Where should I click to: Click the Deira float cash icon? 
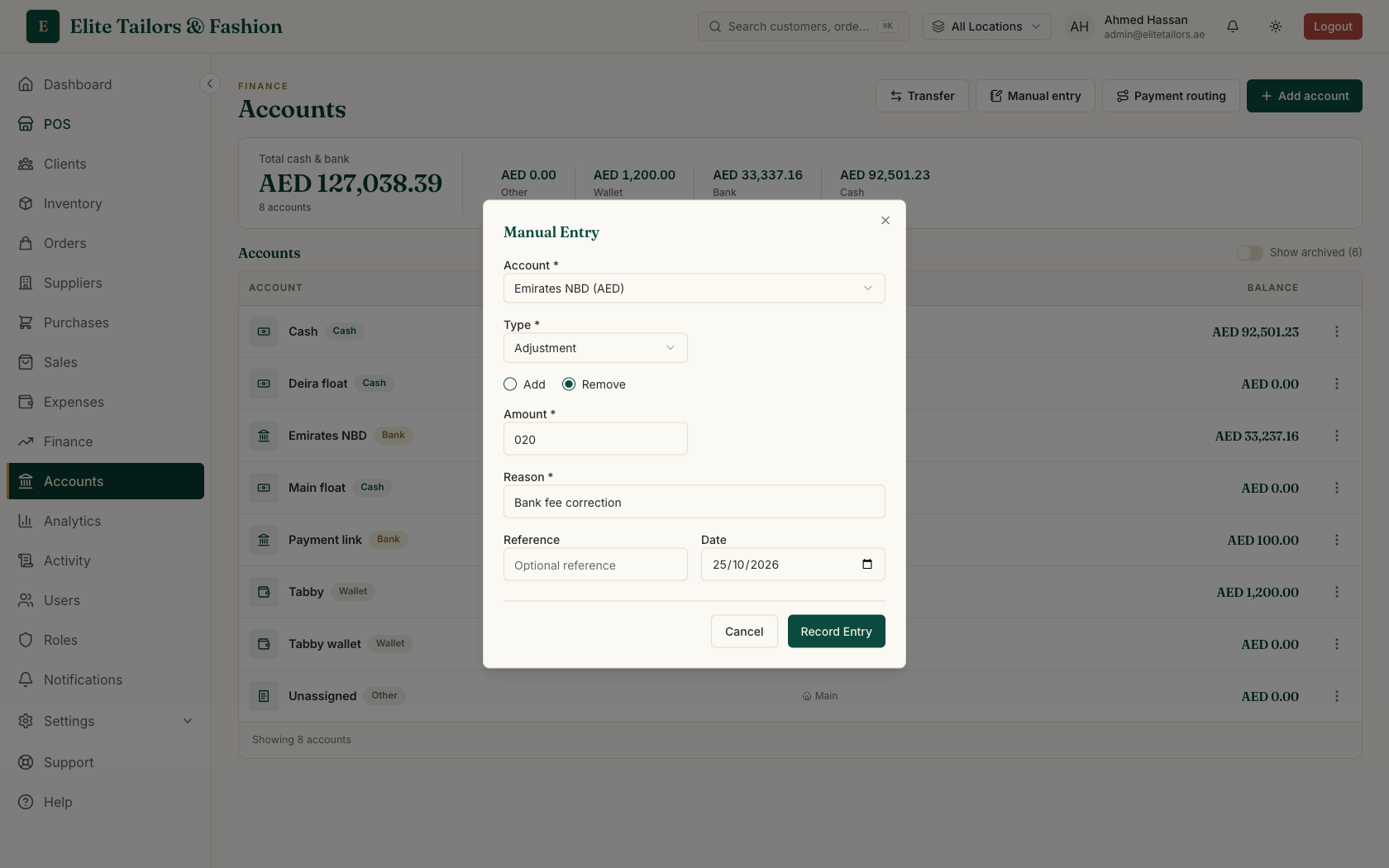point(264,384)
